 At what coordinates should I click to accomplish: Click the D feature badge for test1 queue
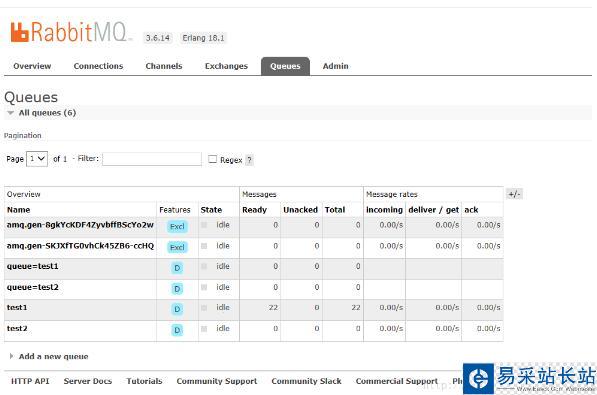coord(177,309)
